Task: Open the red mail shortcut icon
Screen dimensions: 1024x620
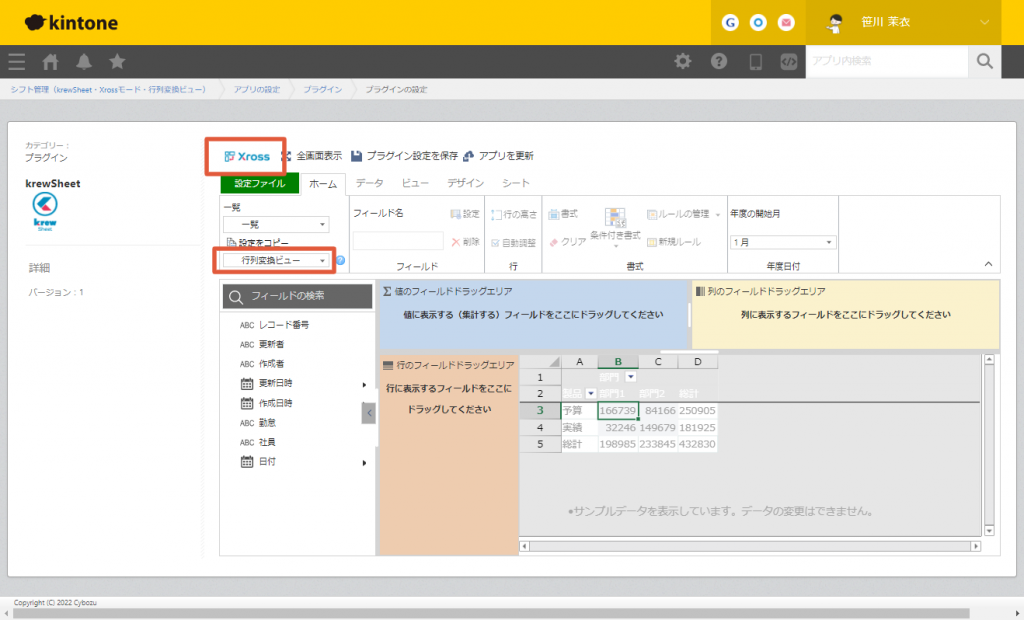Action: coord(786,23)
